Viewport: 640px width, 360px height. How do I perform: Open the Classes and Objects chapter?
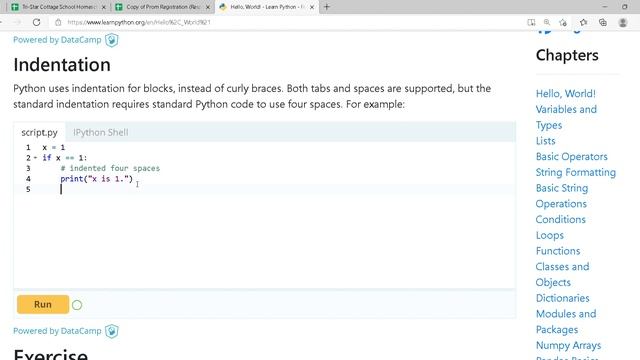(x=562, y=274)
